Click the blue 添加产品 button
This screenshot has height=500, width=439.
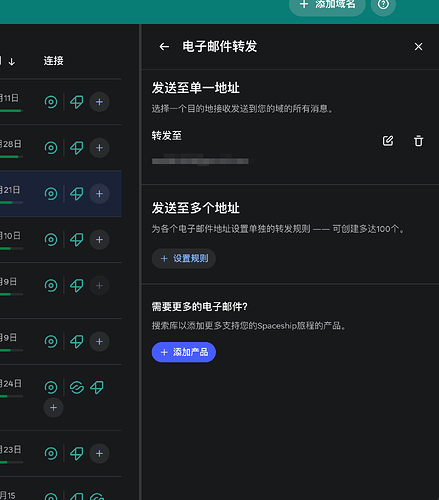coord(184,352)
